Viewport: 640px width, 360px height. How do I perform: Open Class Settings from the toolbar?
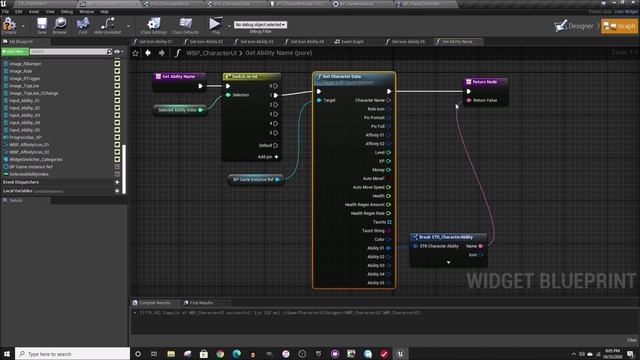tap(153, 24)
